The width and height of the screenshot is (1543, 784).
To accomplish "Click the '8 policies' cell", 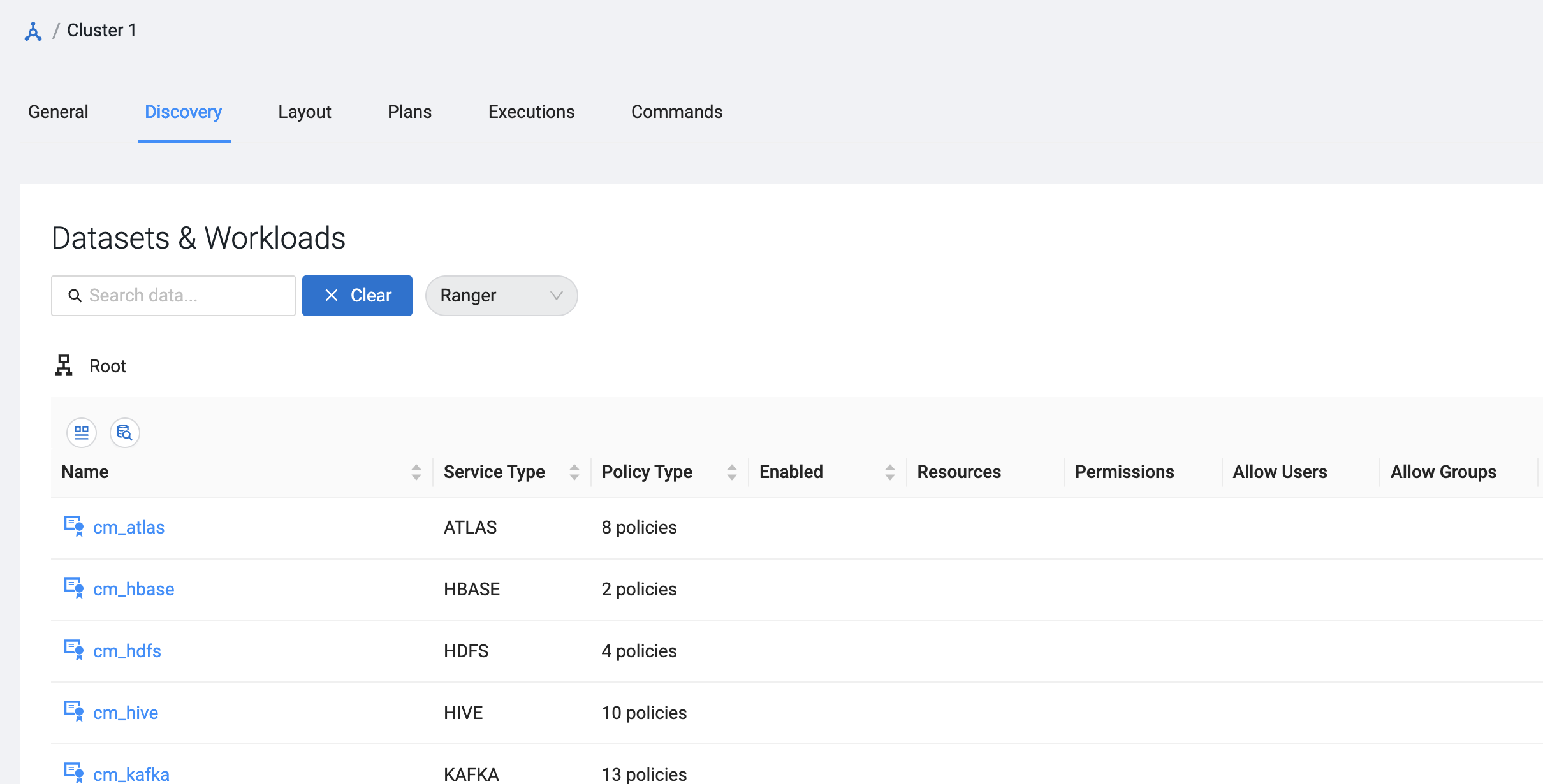I will click(640, 528).
